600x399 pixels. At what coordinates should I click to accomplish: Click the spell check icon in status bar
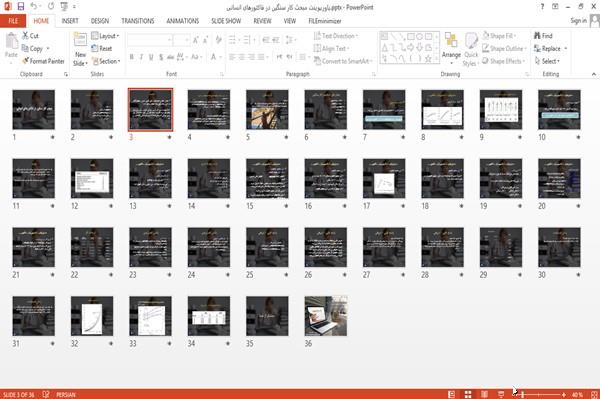pyautogui.click(x=46, y=394)
